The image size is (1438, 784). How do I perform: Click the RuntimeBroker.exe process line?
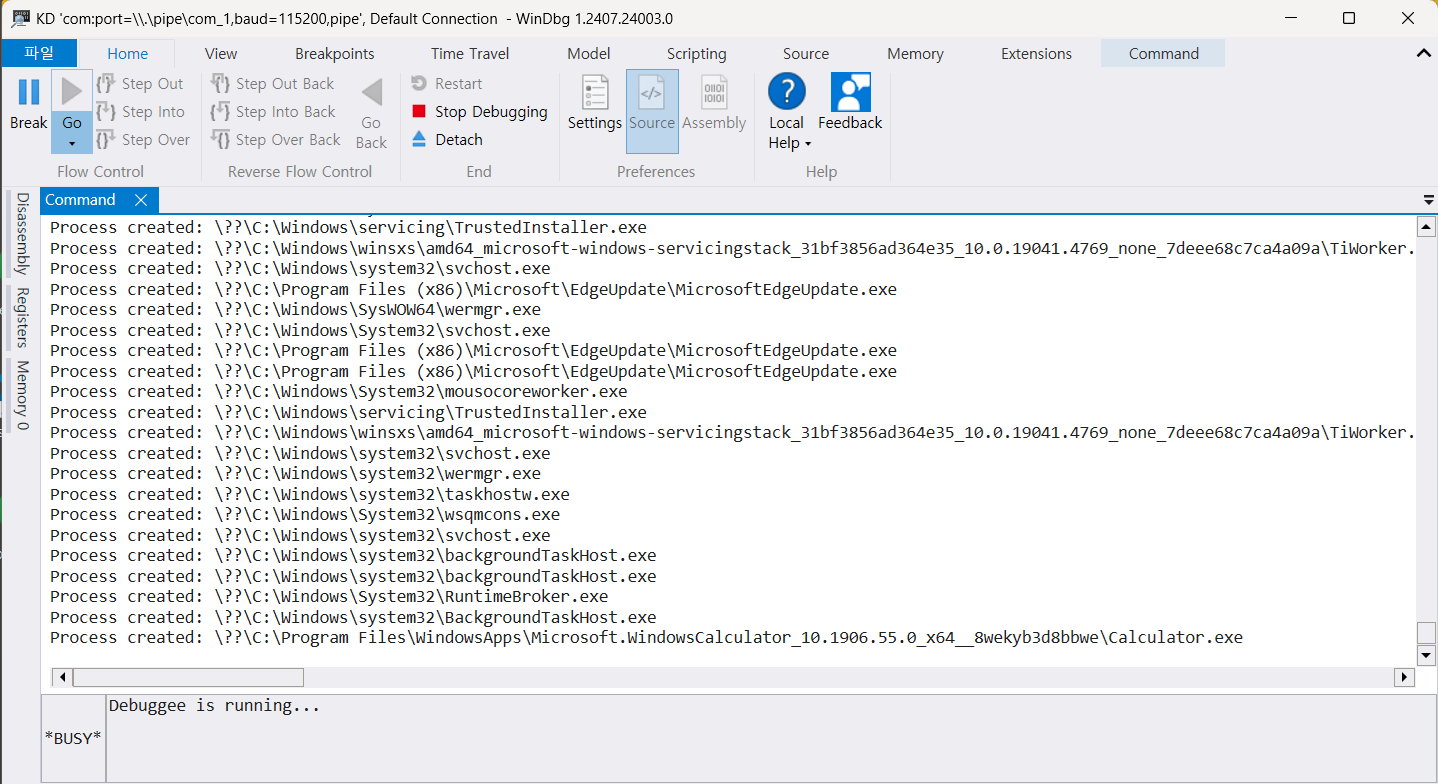[x=329, y=597]
